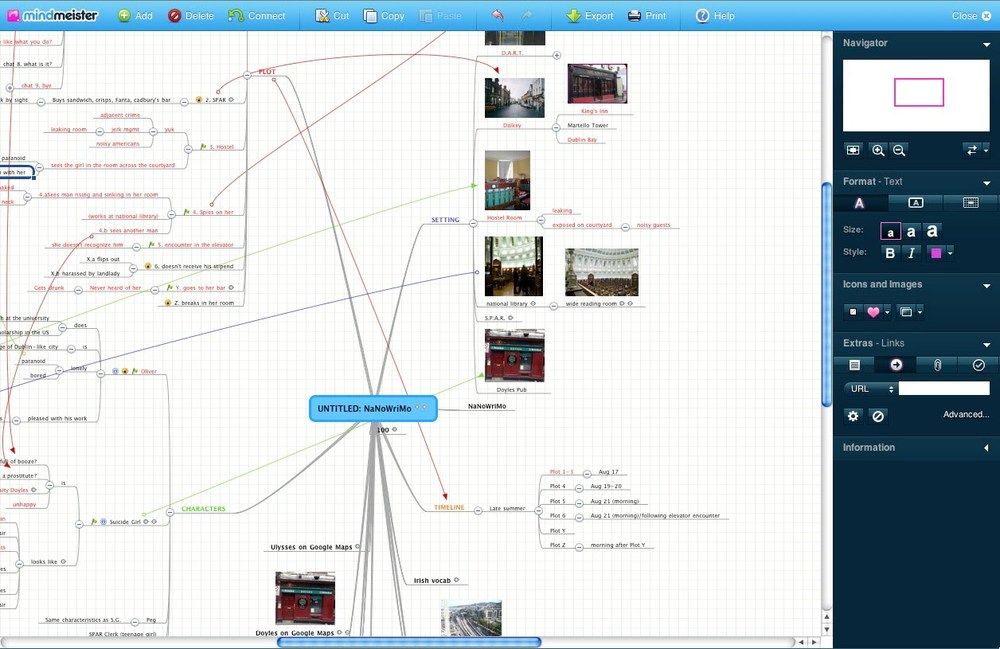The height and width of the screenshot is (649, 1000).
Task: Expand the Information panel
Action: click(987, 448)
